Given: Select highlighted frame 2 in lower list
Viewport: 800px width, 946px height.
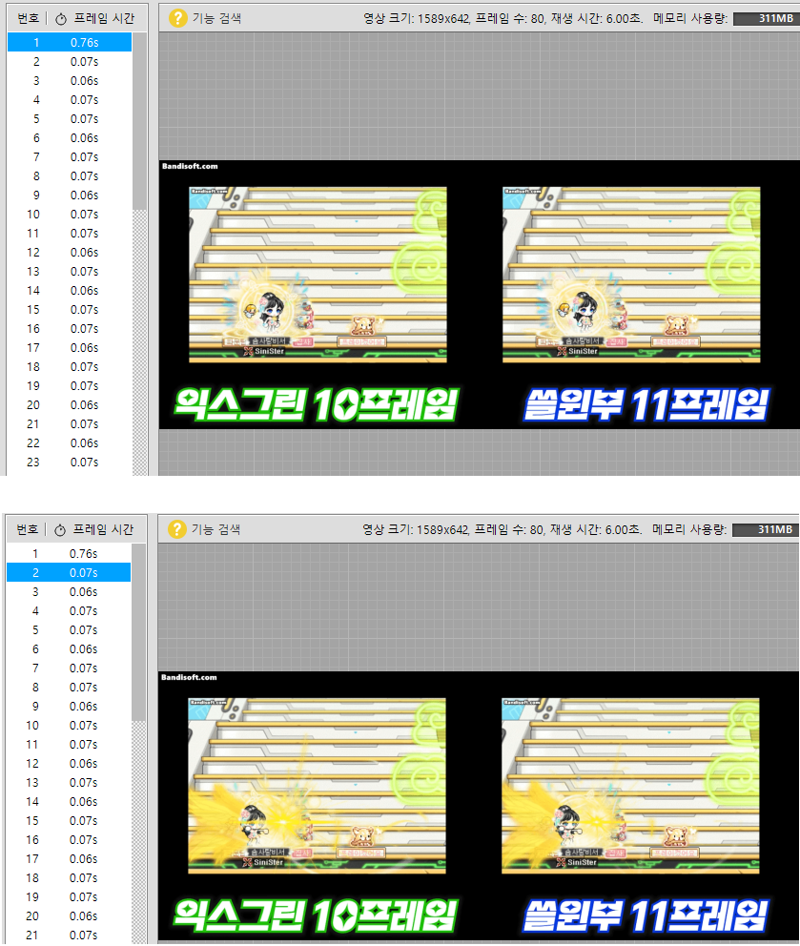Looking at the screenshot, I should [69, 573].
